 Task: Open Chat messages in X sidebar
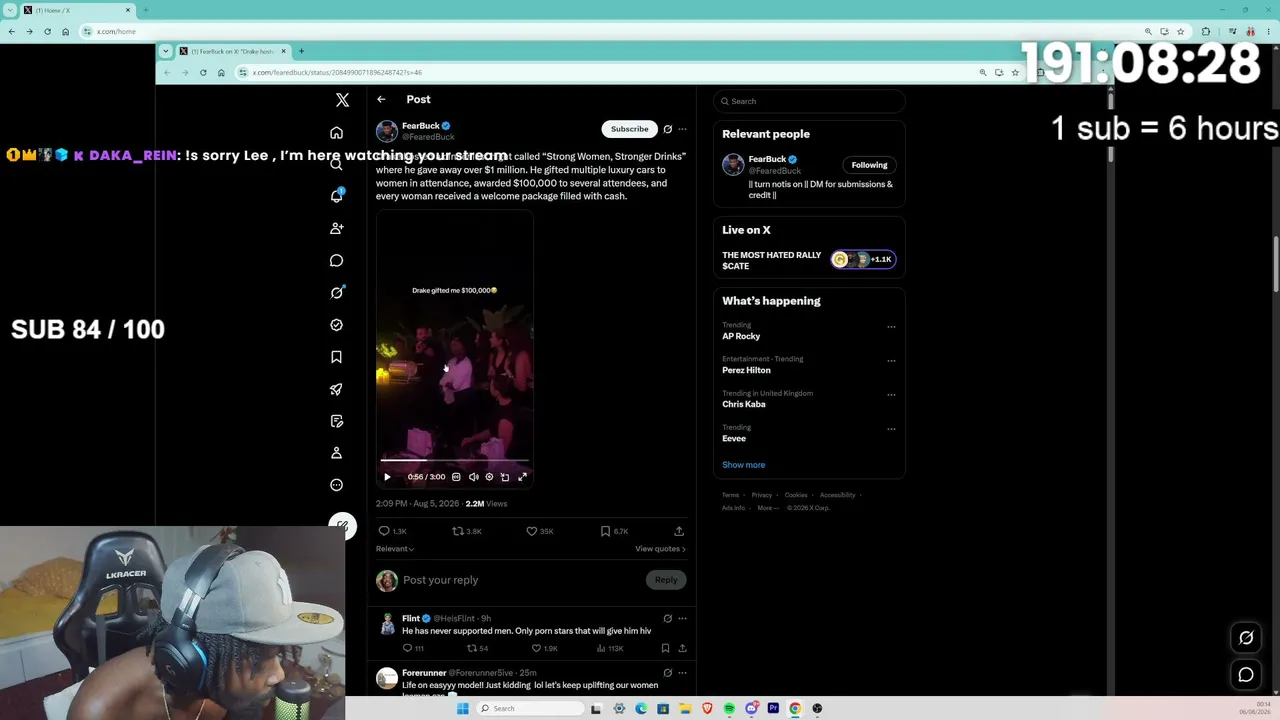(336, 260)
